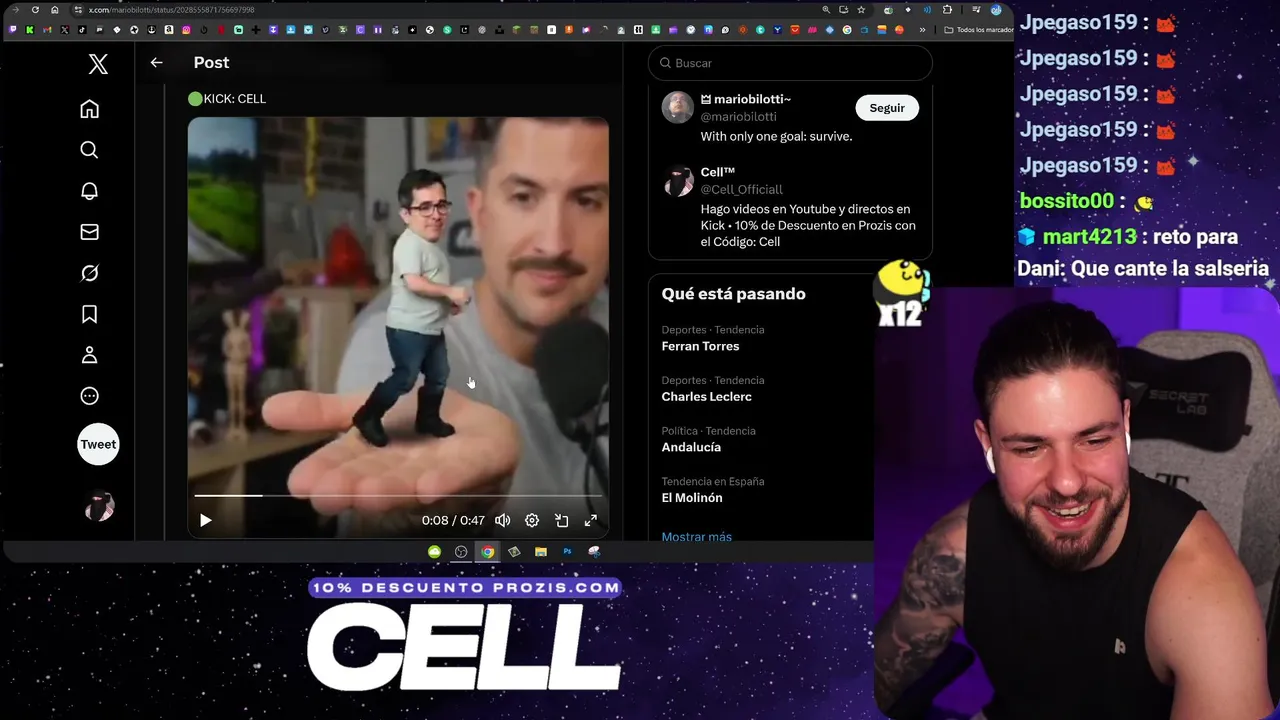Go back using the Post back arrow
1280x720 pixels.
(x=156, y=62)
